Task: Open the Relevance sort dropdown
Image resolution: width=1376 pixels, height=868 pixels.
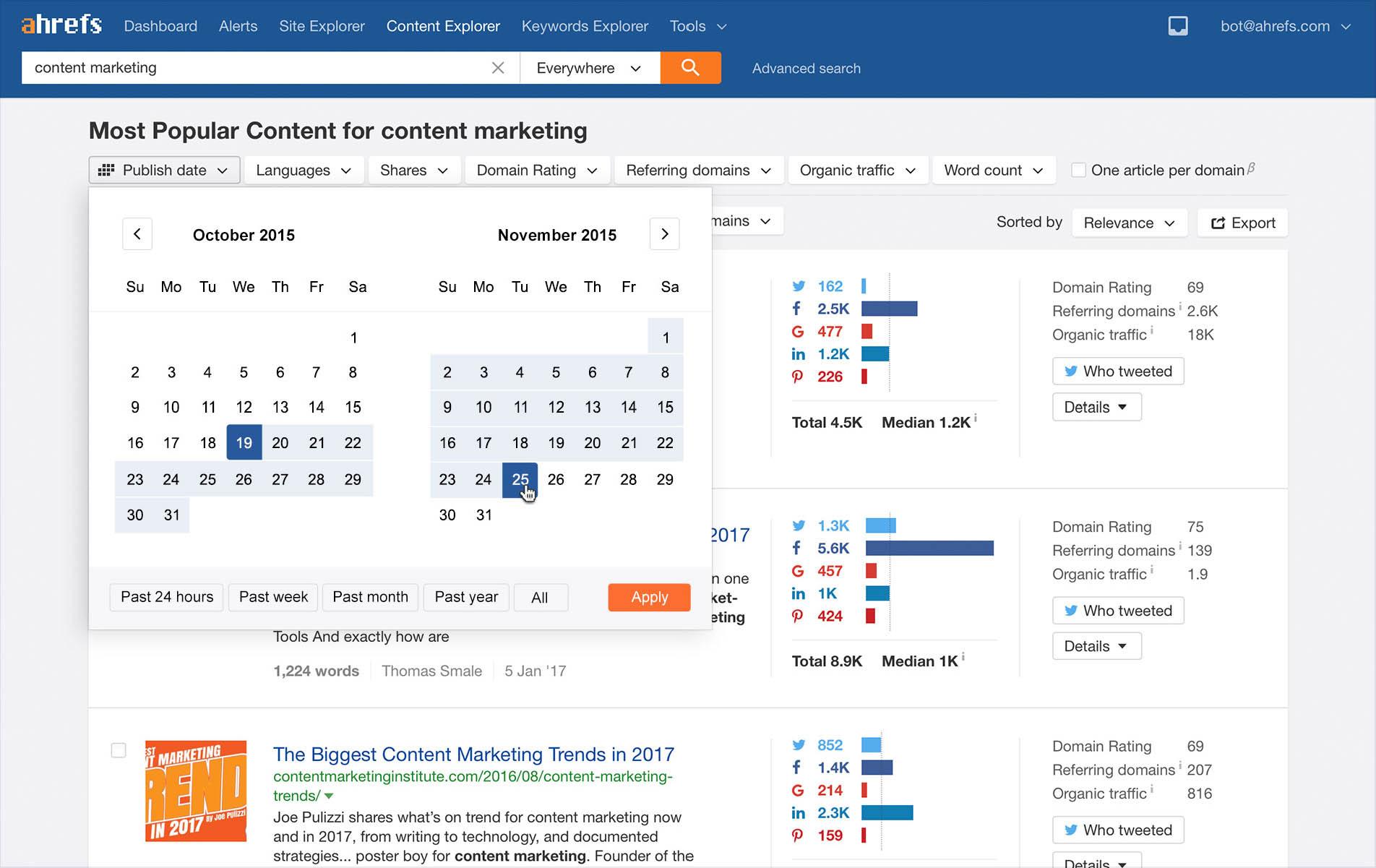Action: [1129, 223]
